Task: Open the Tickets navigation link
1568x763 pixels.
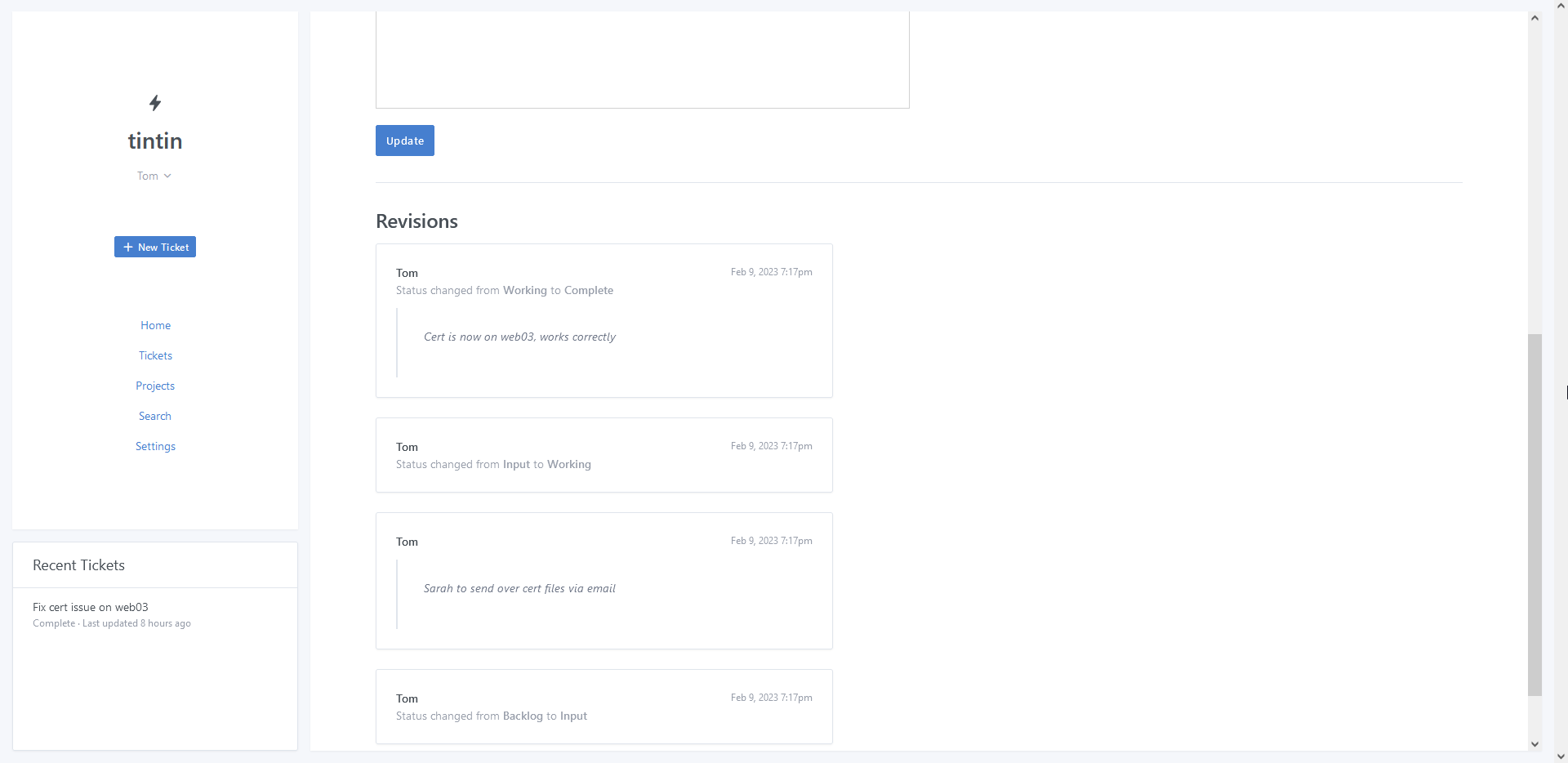Action: pos(155,355)
